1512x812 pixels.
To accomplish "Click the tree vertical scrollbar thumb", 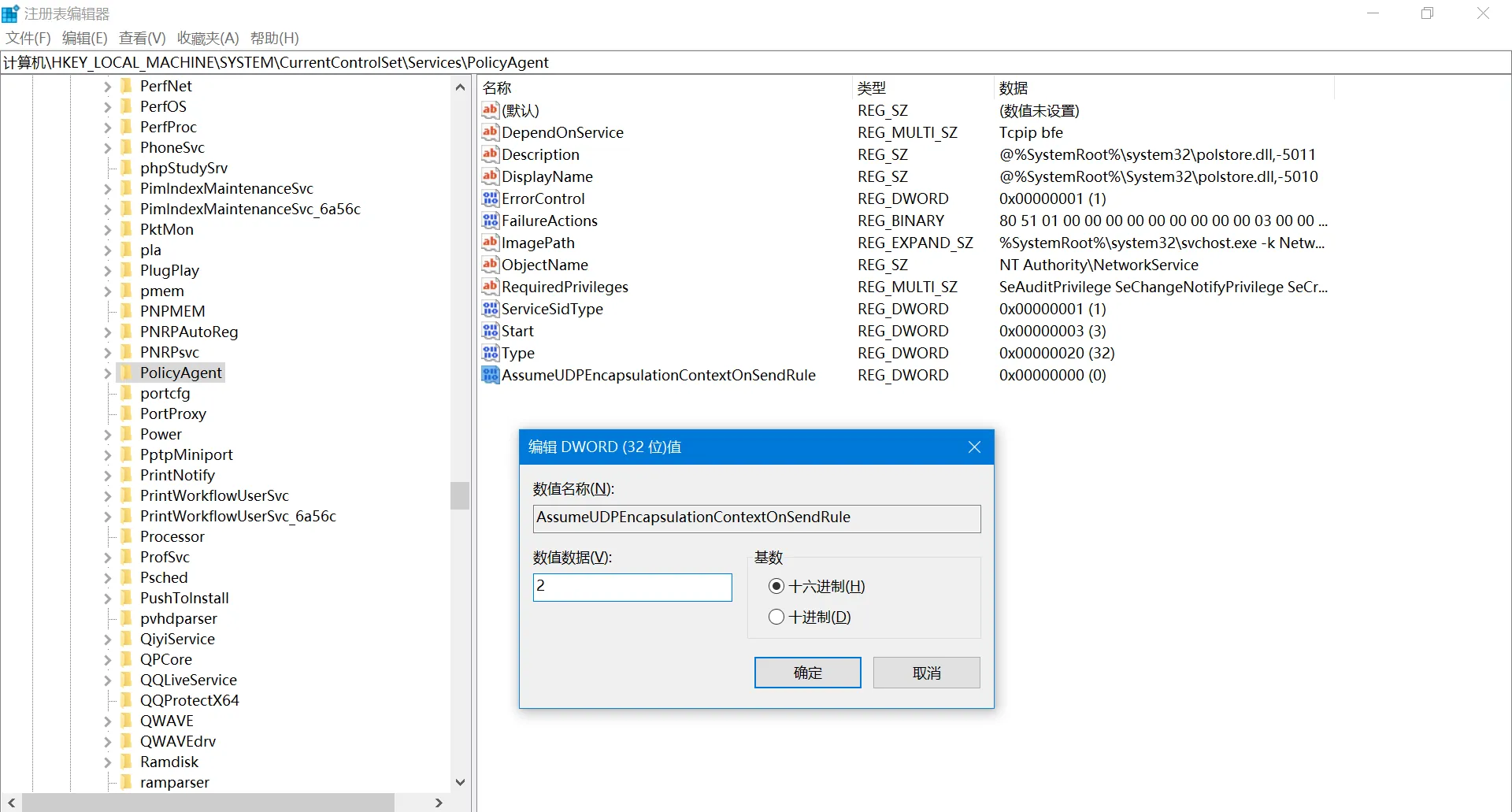I will coord(460,495).
